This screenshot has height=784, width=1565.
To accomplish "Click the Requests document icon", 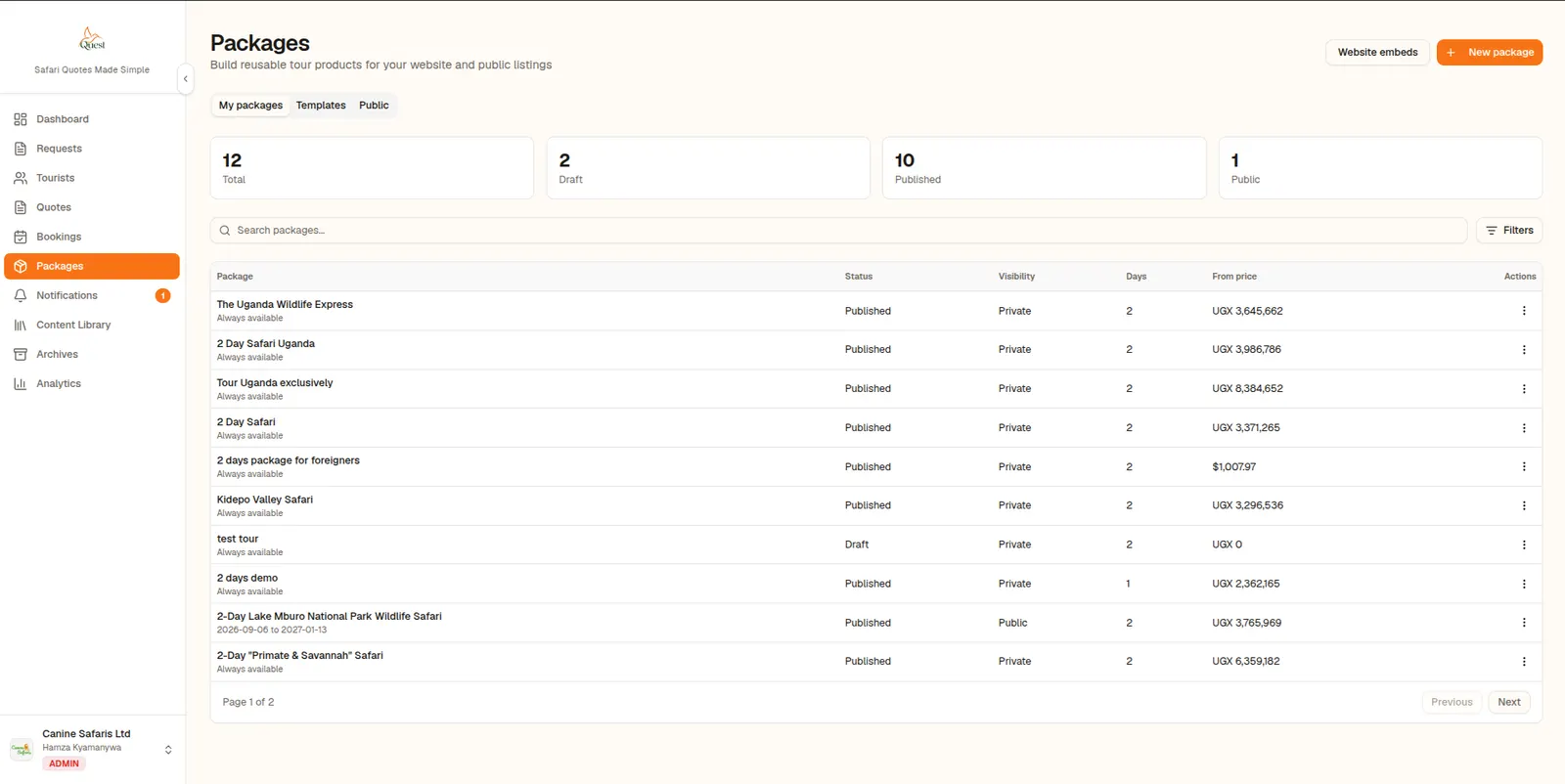I will tap(21, 149).
